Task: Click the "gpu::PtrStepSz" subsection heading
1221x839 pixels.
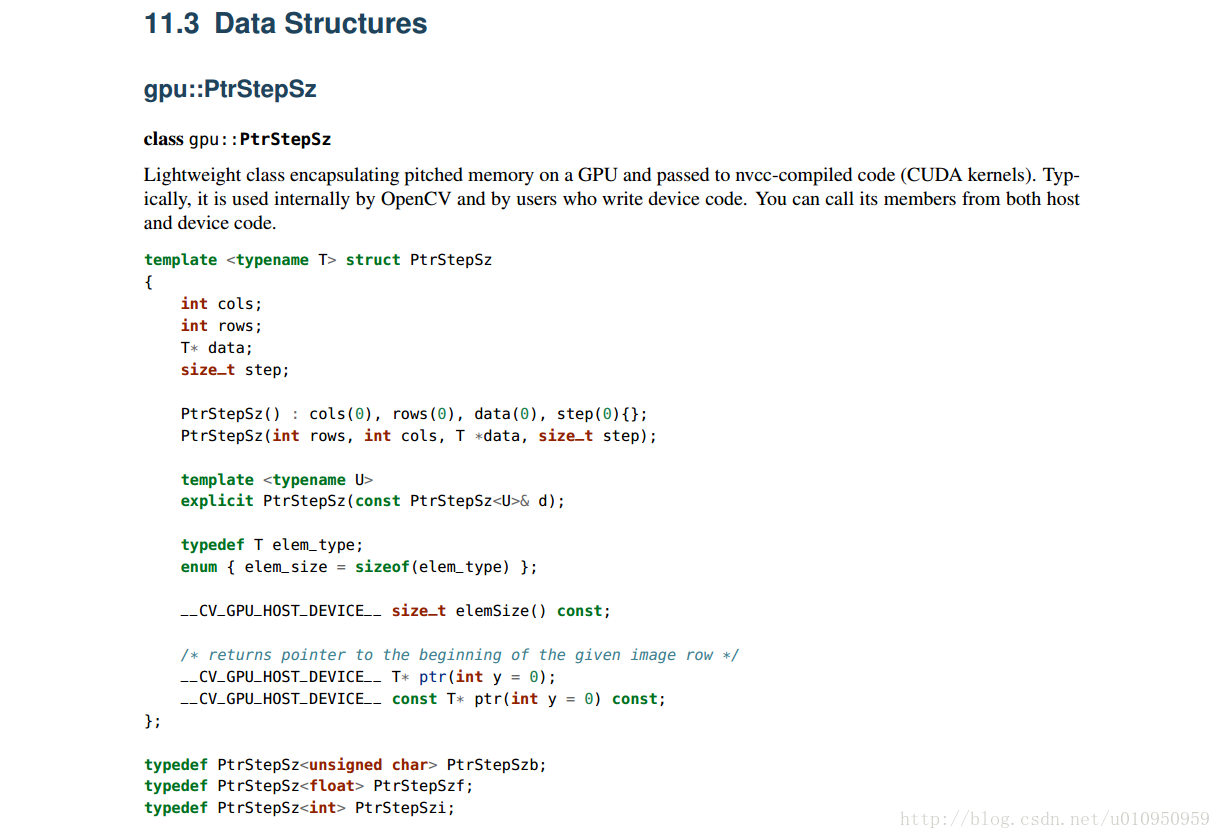Action: [x=230, y=89]
